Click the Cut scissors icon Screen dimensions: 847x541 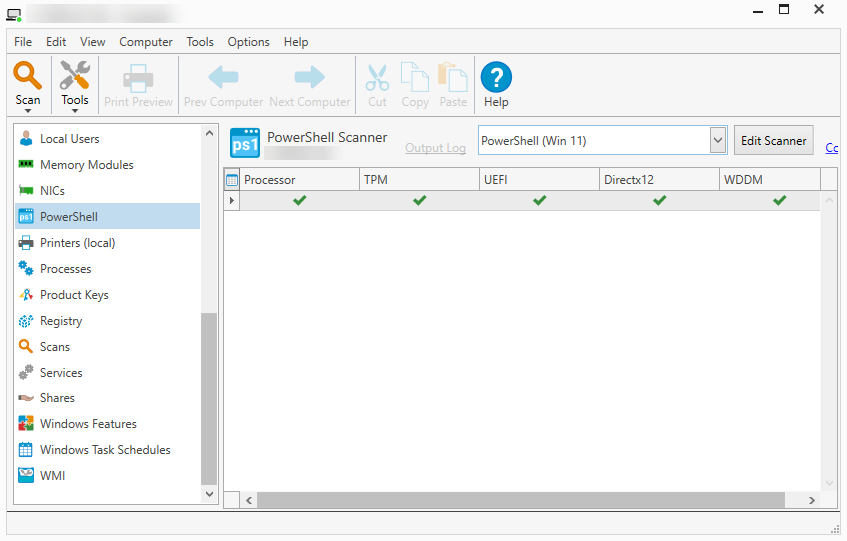coord(377,78)
